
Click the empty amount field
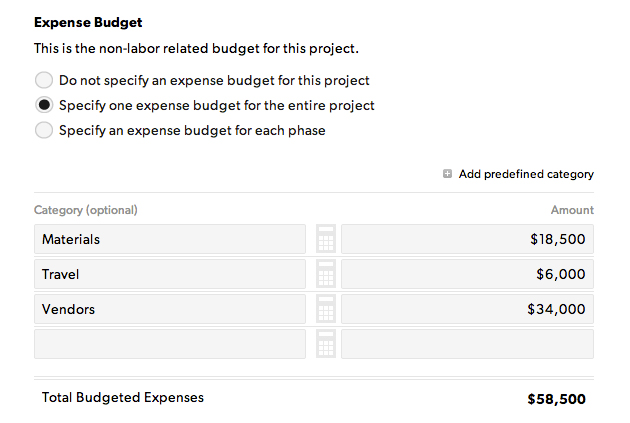point(467,344)
